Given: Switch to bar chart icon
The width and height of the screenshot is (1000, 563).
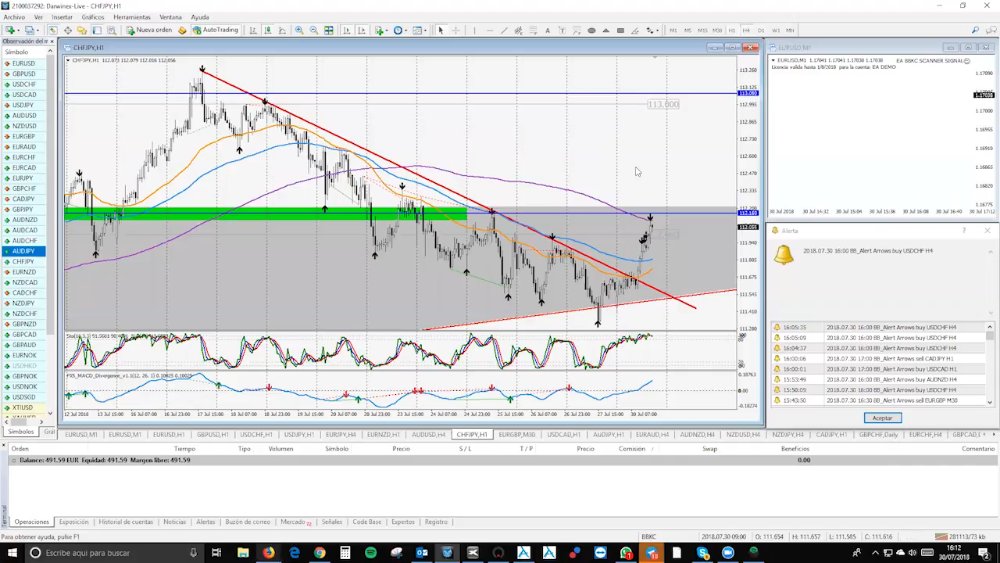Looking at the screenshot, I should pos(253,30).
